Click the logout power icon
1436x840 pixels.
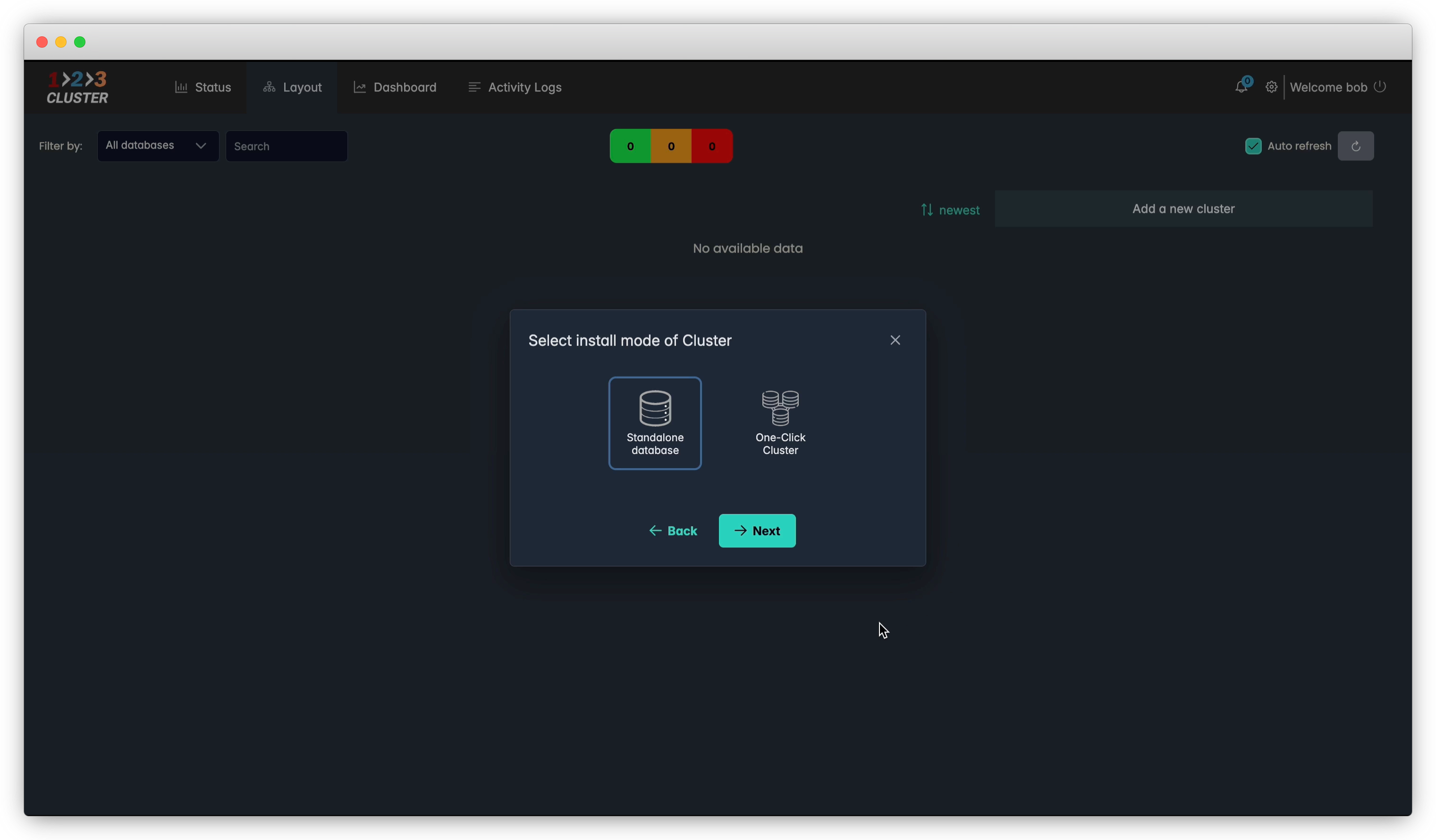(x=1379, y=86)
